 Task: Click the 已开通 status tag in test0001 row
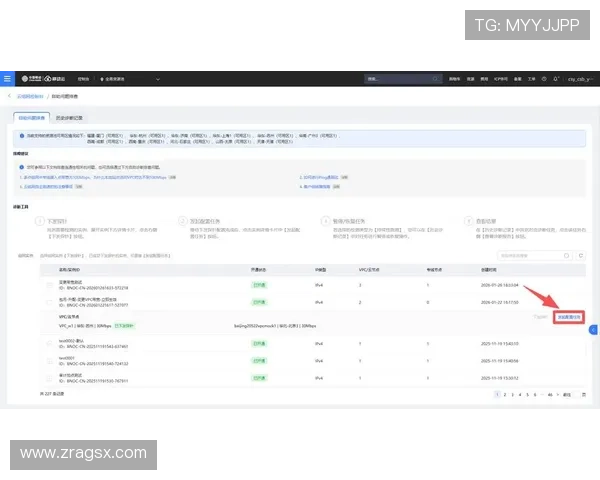click(259, 361)
